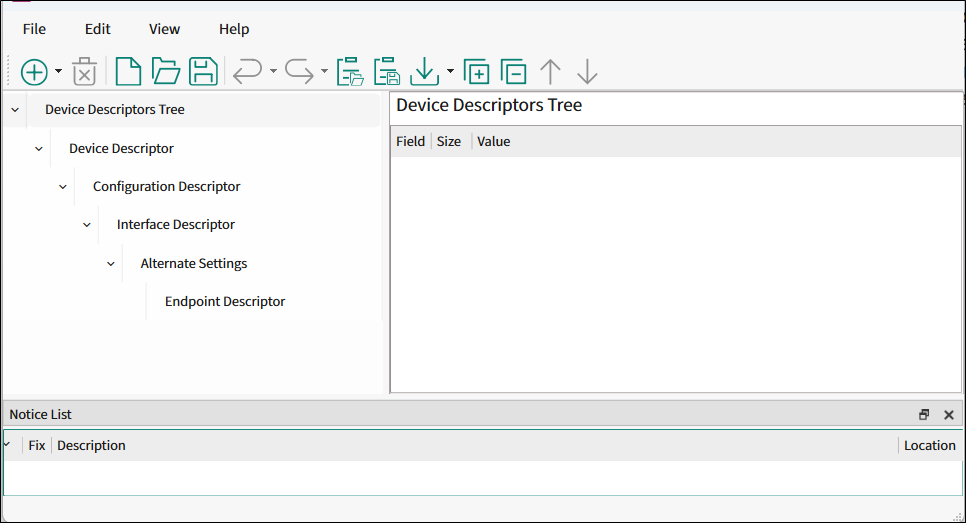Viewport: 966px width, 523px height.
Task: Click the toolbar drag handle
Action: click(9, 71)
